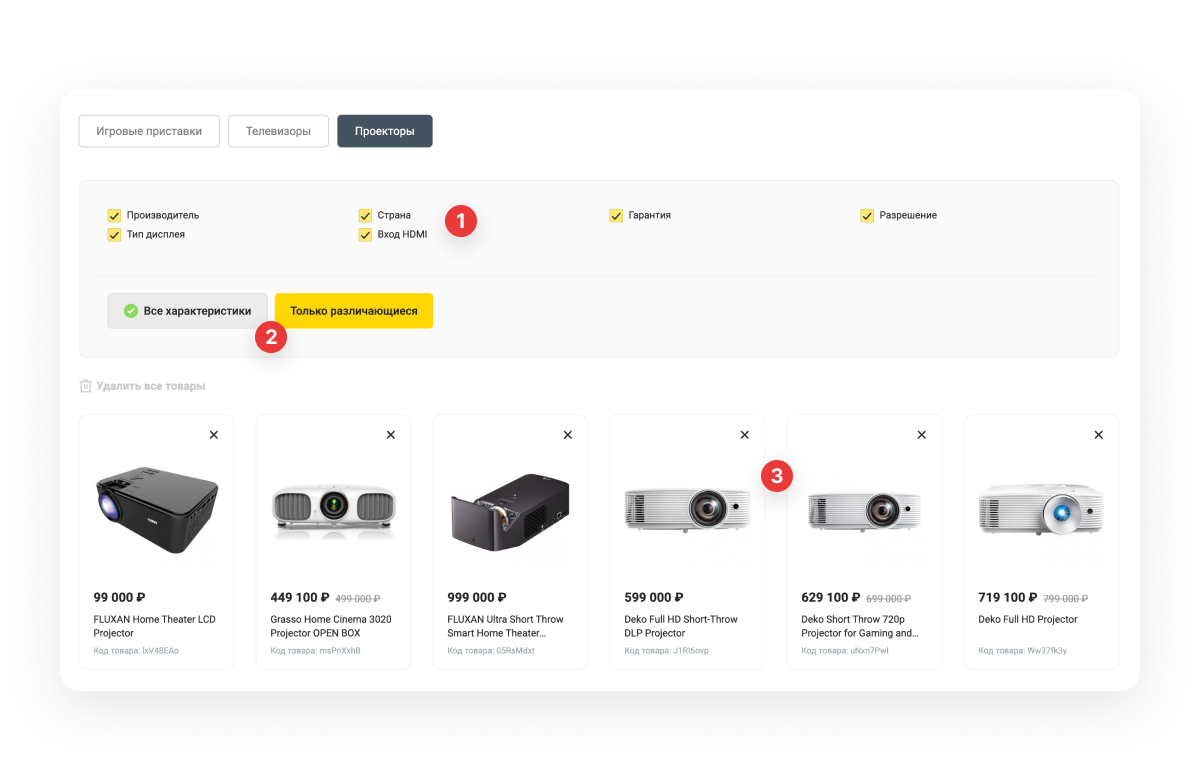Screen dimensions: 1200x763
Task: Click the crossed-out 499 000 ₽ price
Action: [358, 599]
